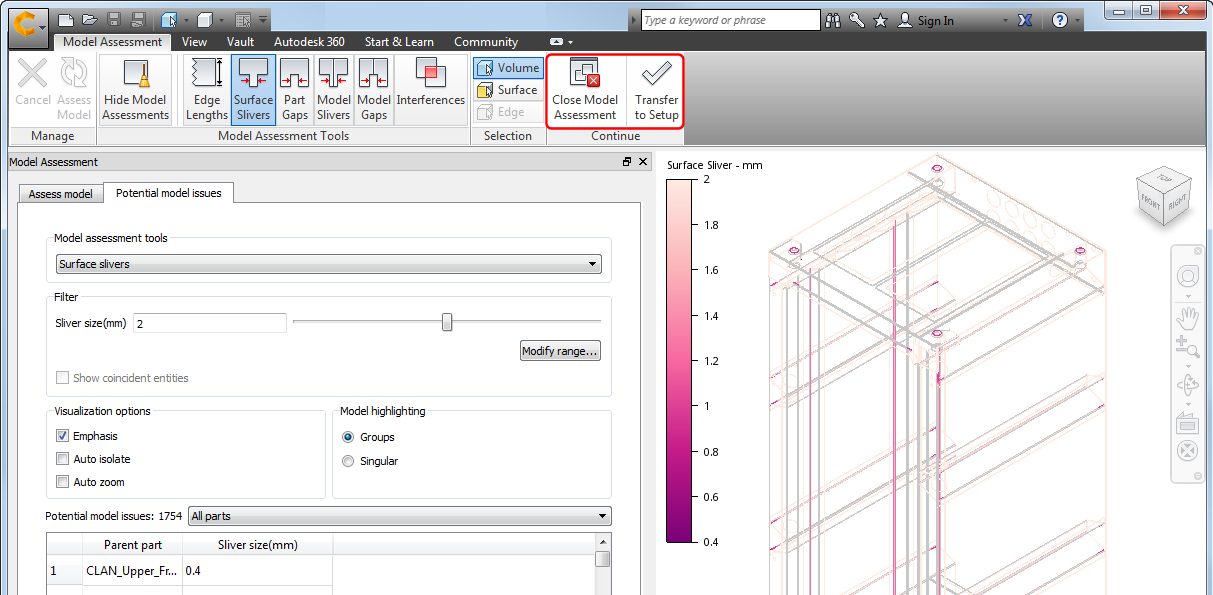Click the keyword search box

click(x=730, y=20)
